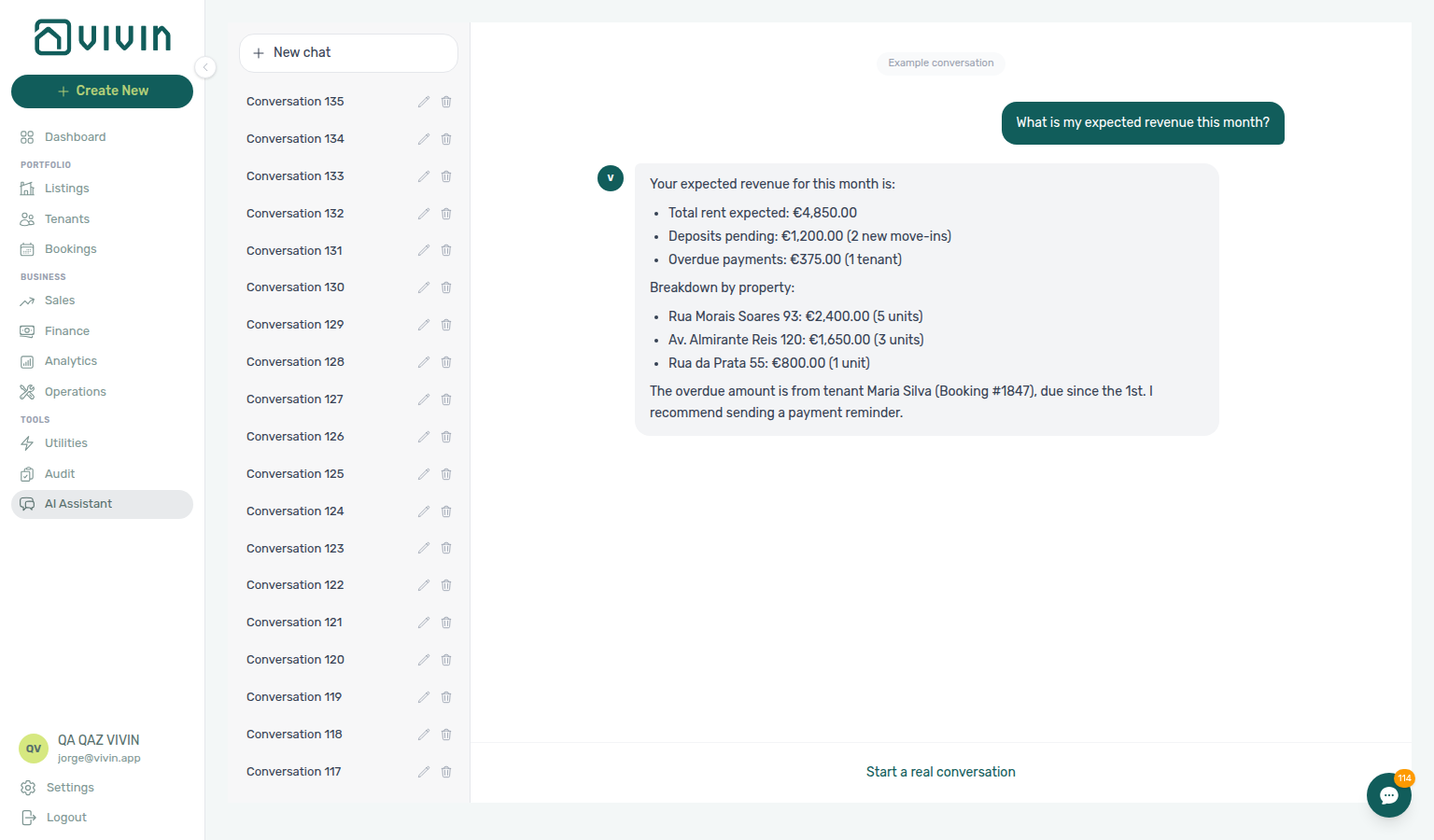Click the Analytics chart icon
The image size is (1434, 840).
[x=27, y=361]
